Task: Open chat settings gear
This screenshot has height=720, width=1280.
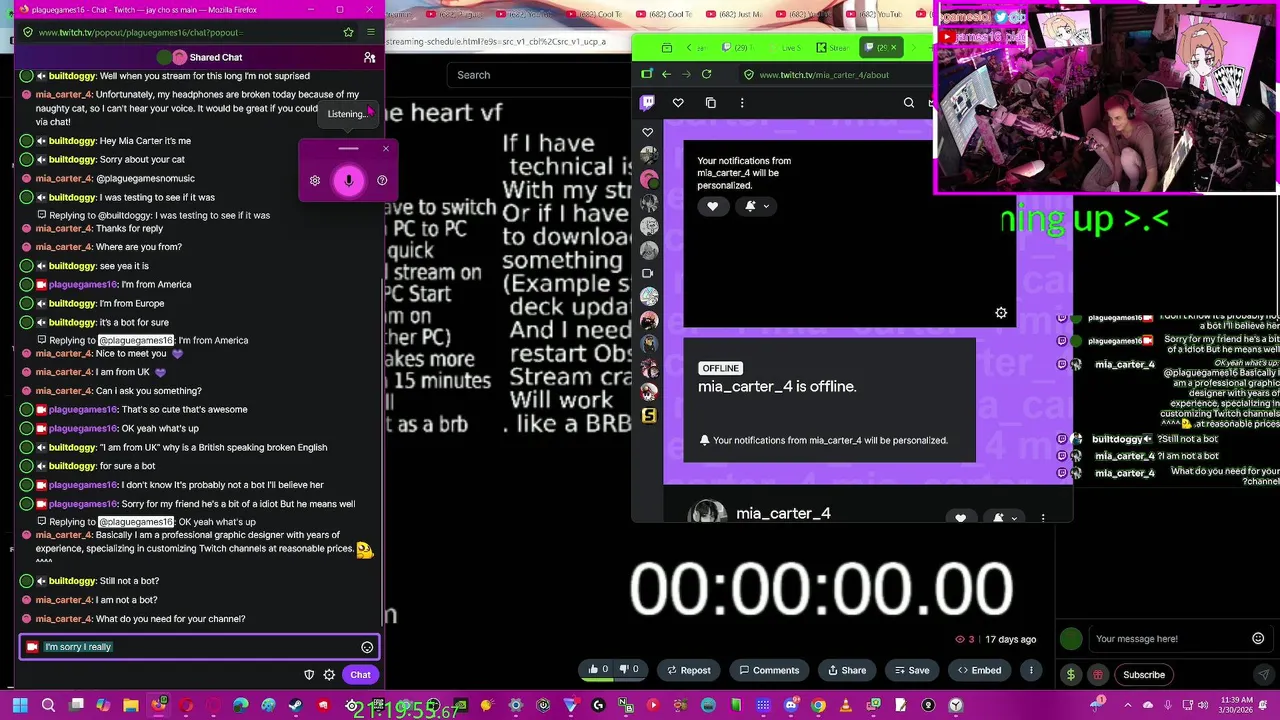Action: pos(329,675)
